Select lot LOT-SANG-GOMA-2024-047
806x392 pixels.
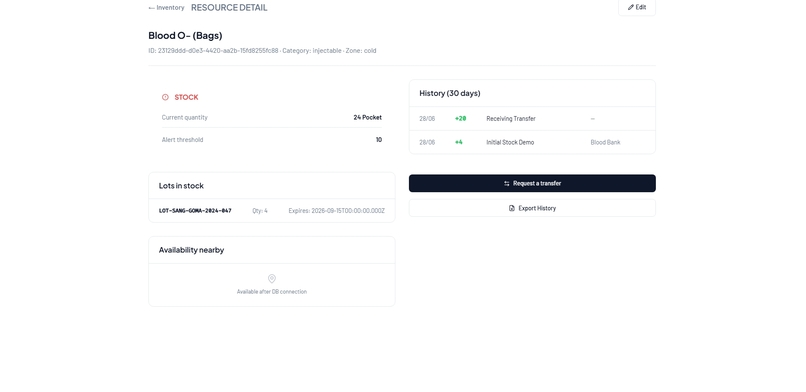pos(195,211)
